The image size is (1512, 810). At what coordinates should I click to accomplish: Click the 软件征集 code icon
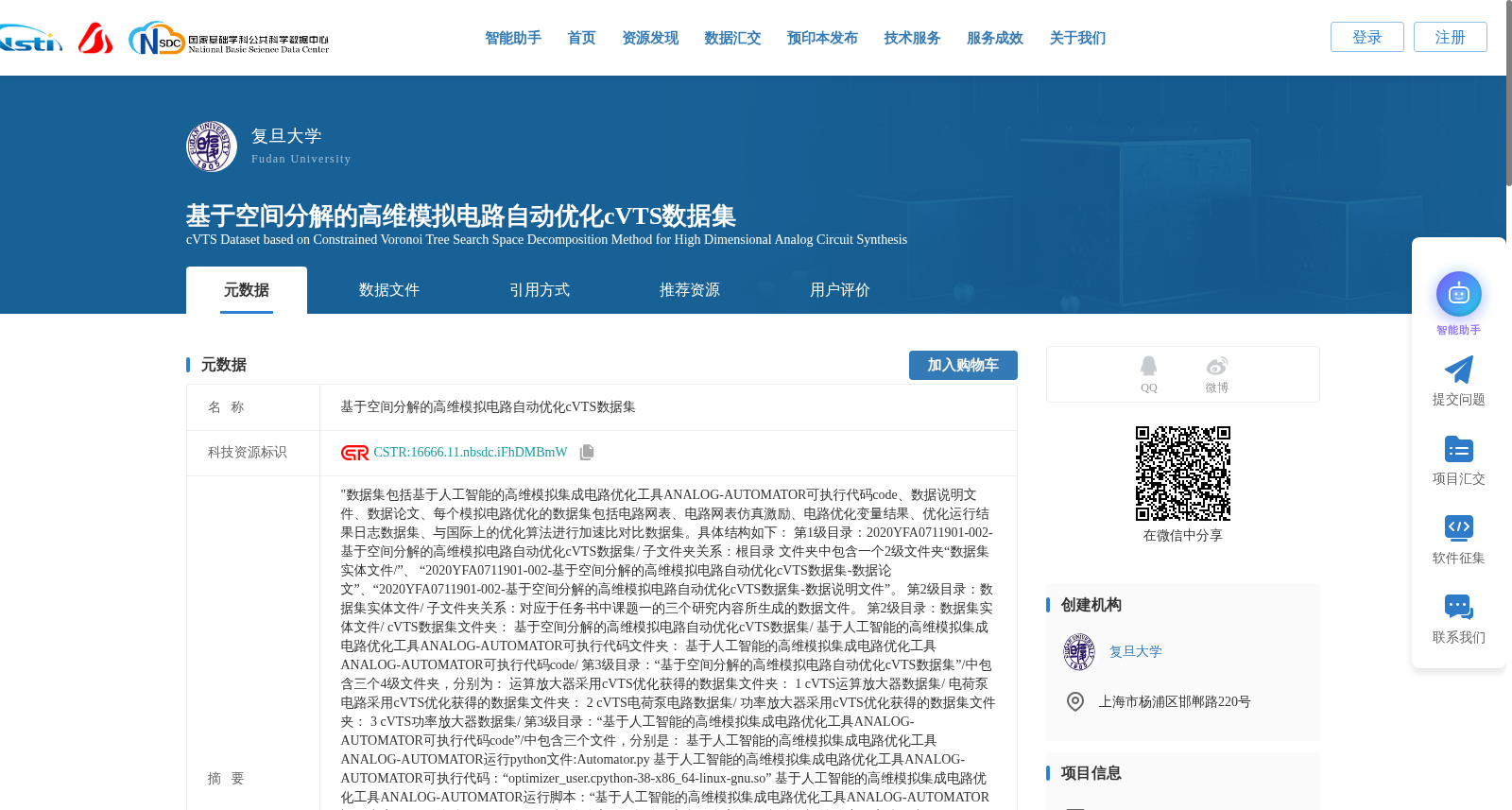1458,527
